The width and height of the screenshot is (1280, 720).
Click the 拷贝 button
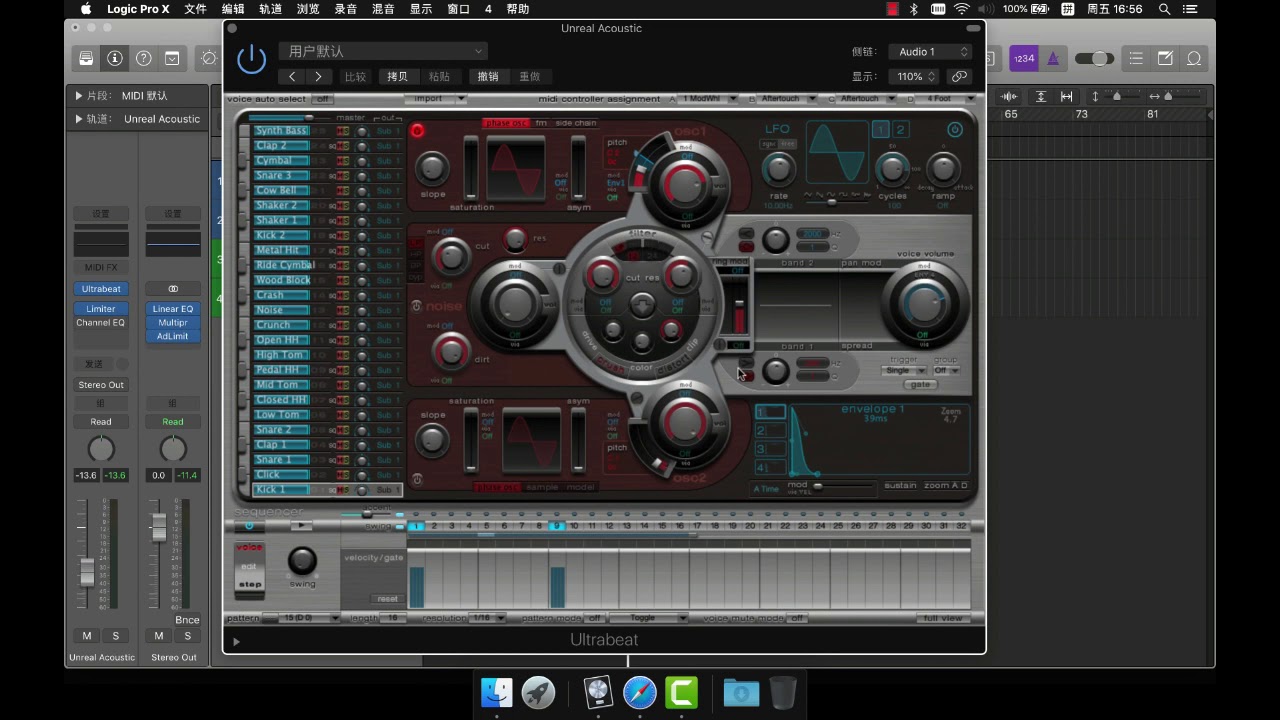397,76
